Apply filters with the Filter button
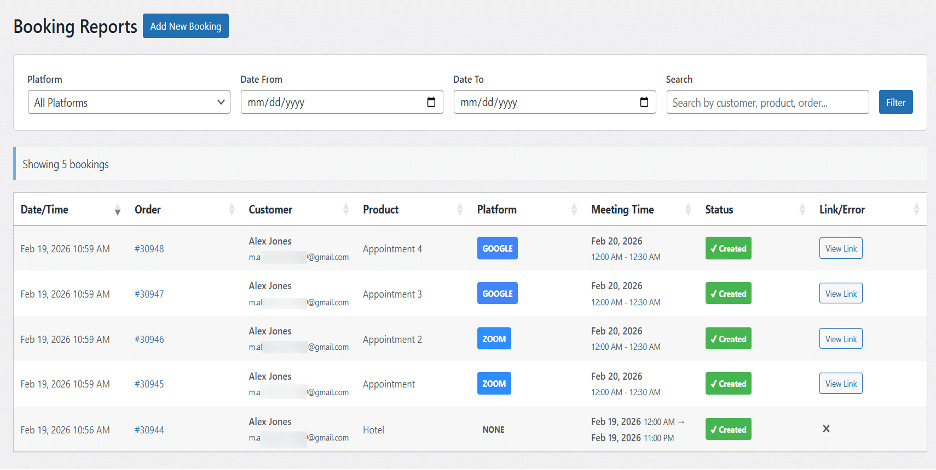Viewport: 936px width, 470px height. (895, 102)
